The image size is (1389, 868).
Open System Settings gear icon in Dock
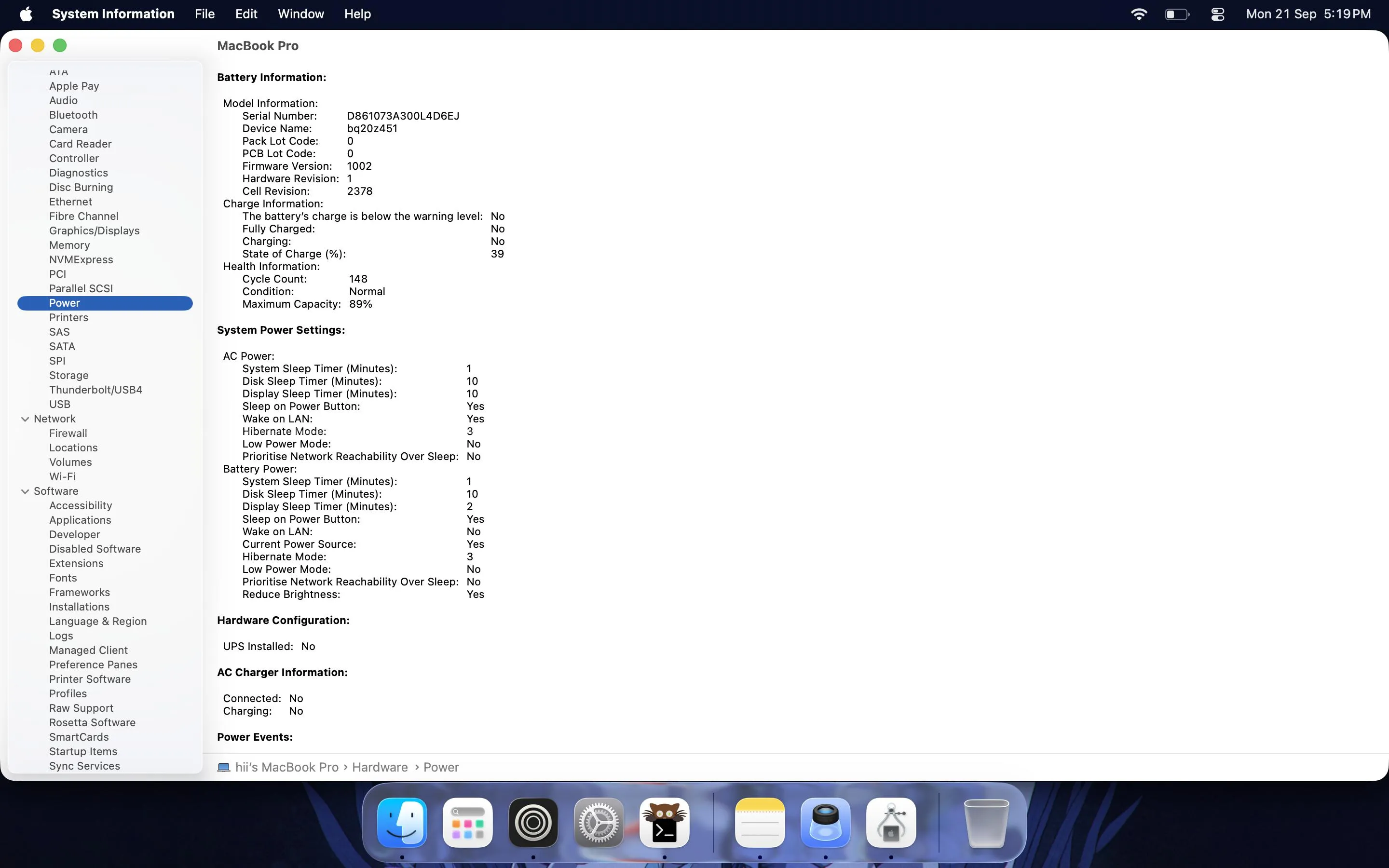(599, 822)
